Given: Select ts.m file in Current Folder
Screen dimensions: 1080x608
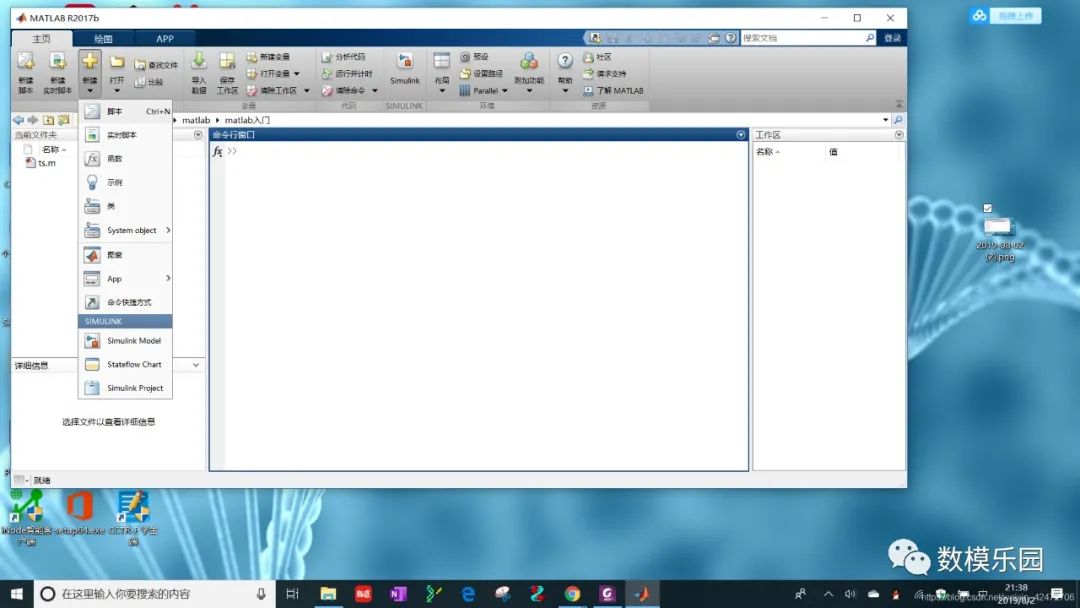Looking at the screenshot, I should point(41,163).
